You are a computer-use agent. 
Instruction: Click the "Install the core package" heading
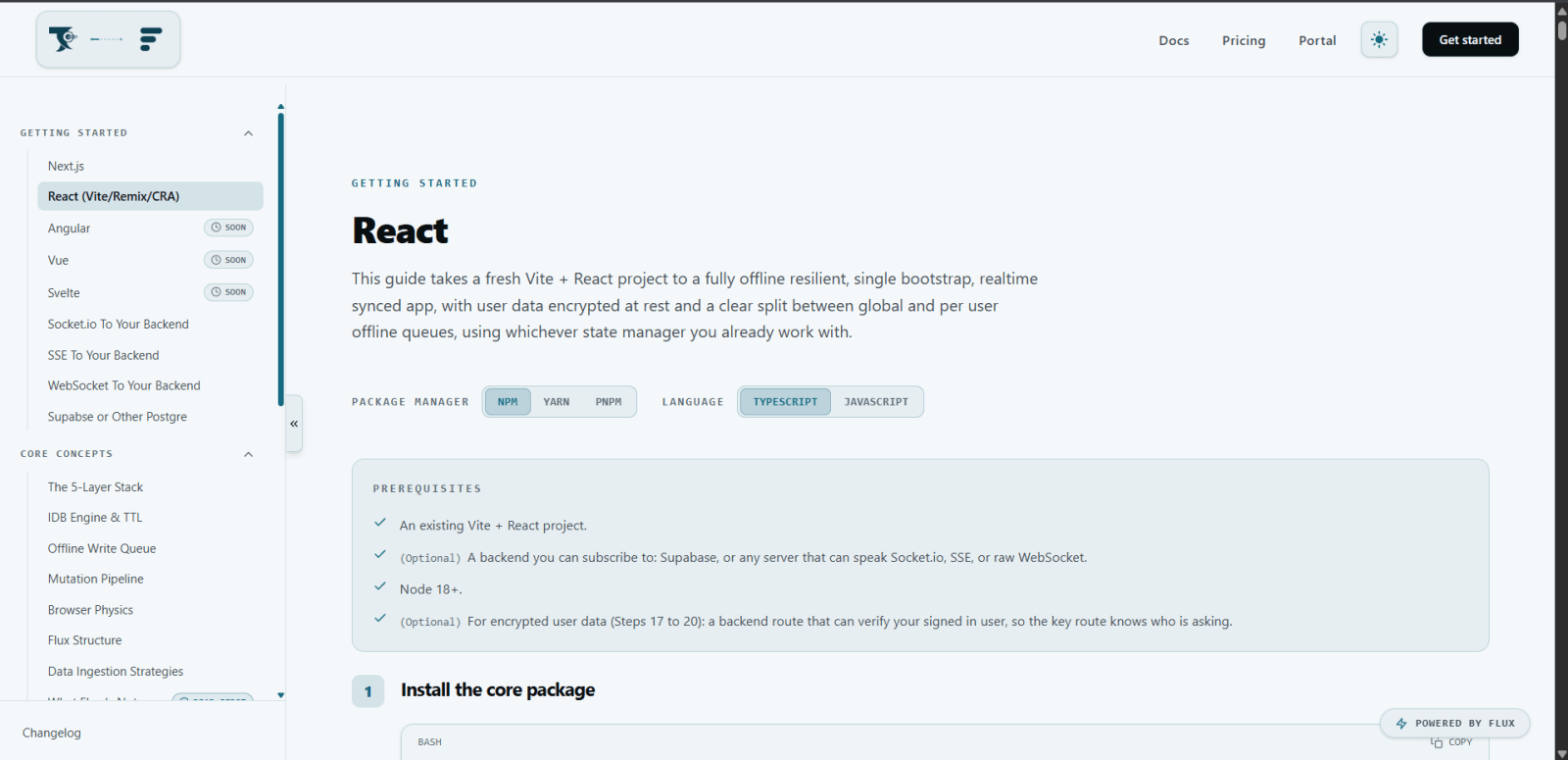coord(498,690)
